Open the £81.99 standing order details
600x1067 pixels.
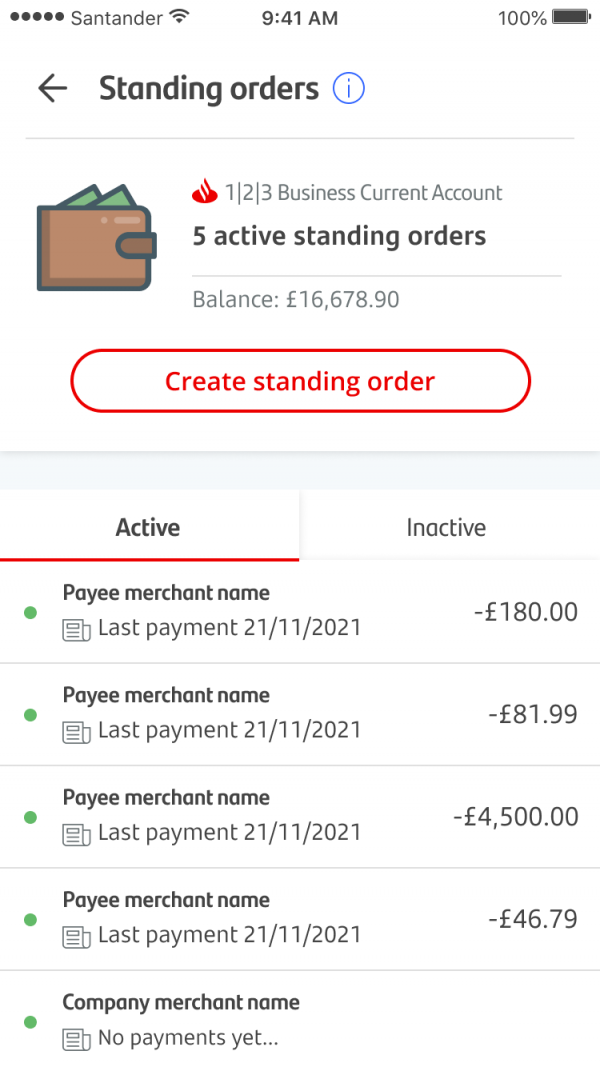[x=300, y=713]
